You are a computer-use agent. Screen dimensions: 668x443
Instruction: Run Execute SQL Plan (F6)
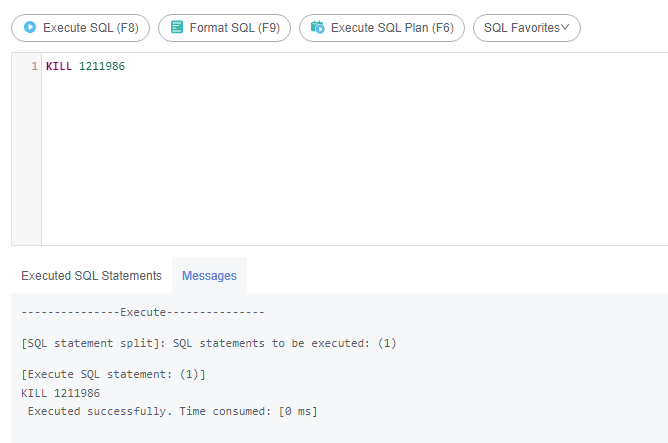tap(382, 28)
